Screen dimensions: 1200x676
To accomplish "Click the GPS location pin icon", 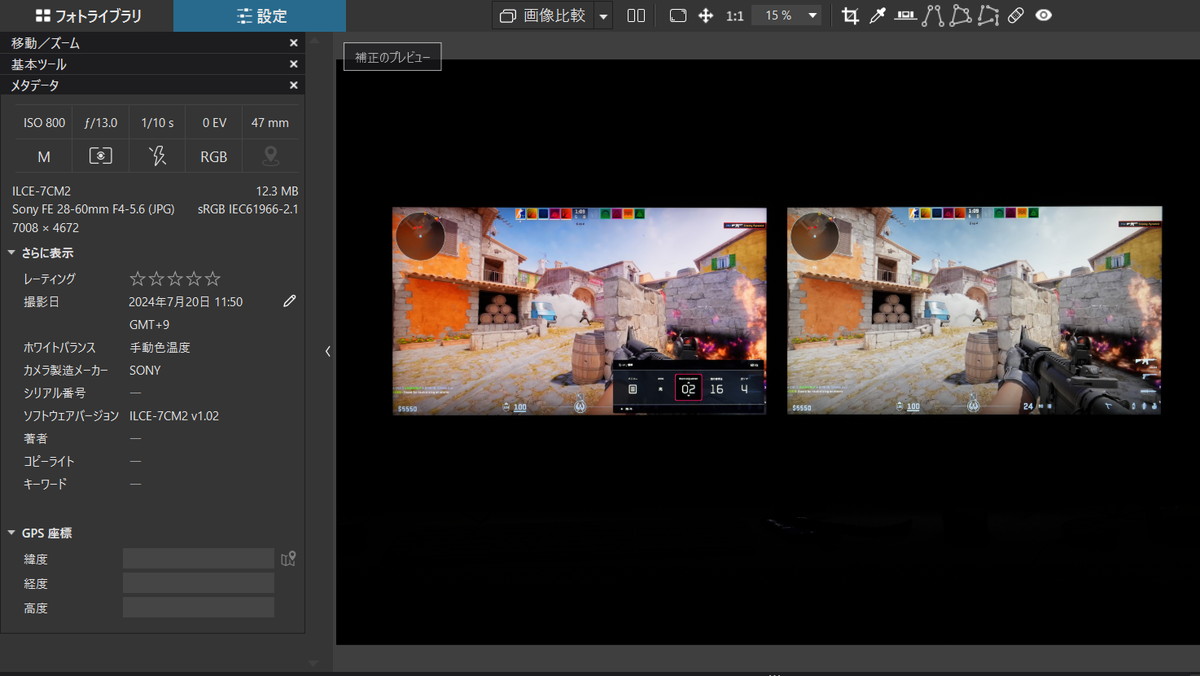I will (x=270, y=156).
